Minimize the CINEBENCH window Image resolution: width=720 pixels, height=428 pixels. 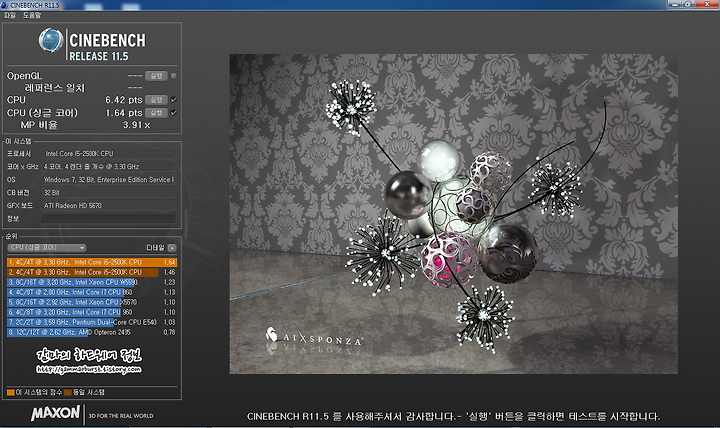[x=675, y=5]
